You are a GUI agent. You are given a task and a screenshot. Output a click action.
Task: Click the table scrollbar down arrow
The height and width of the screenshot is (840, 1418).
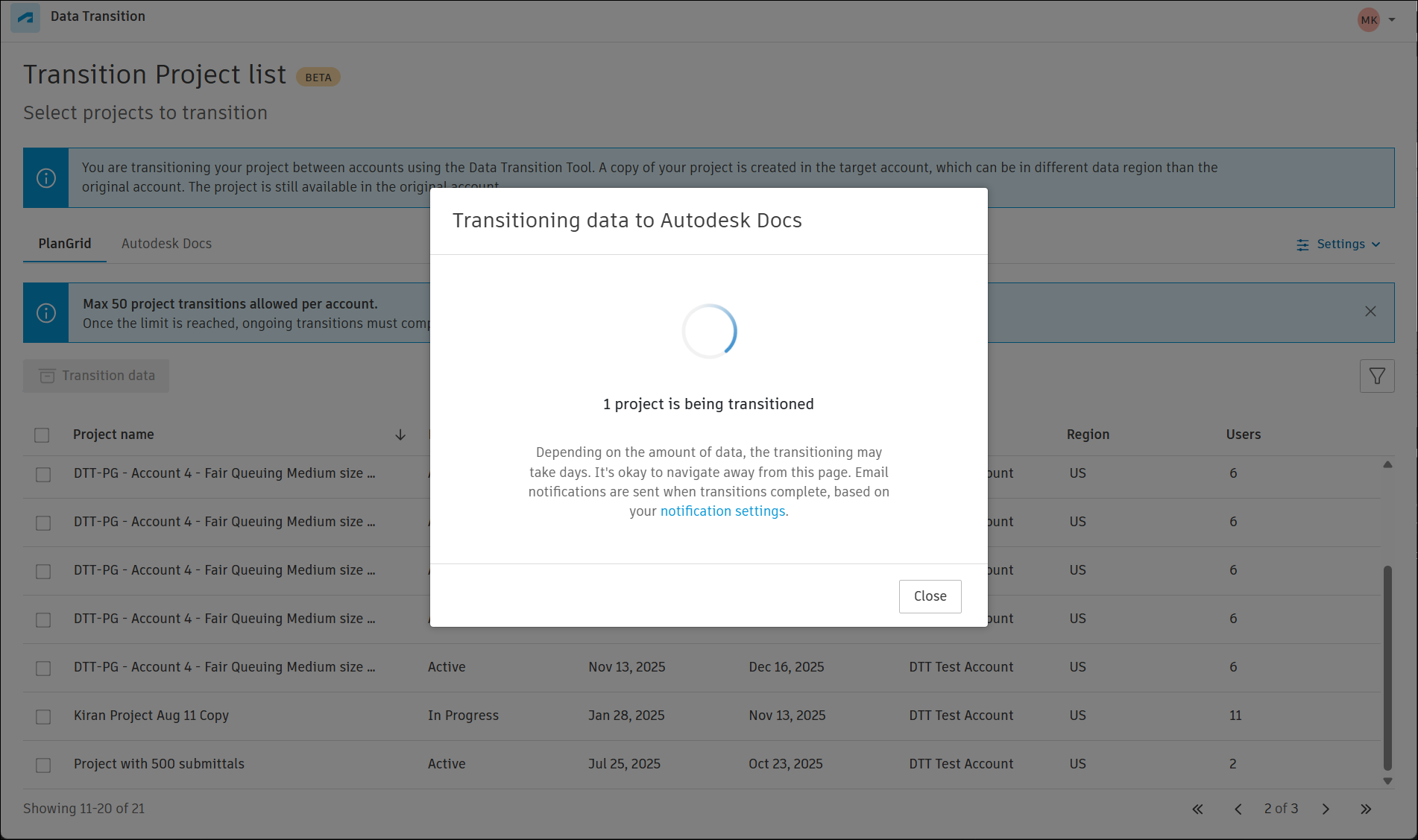(x=1387, y=781)
